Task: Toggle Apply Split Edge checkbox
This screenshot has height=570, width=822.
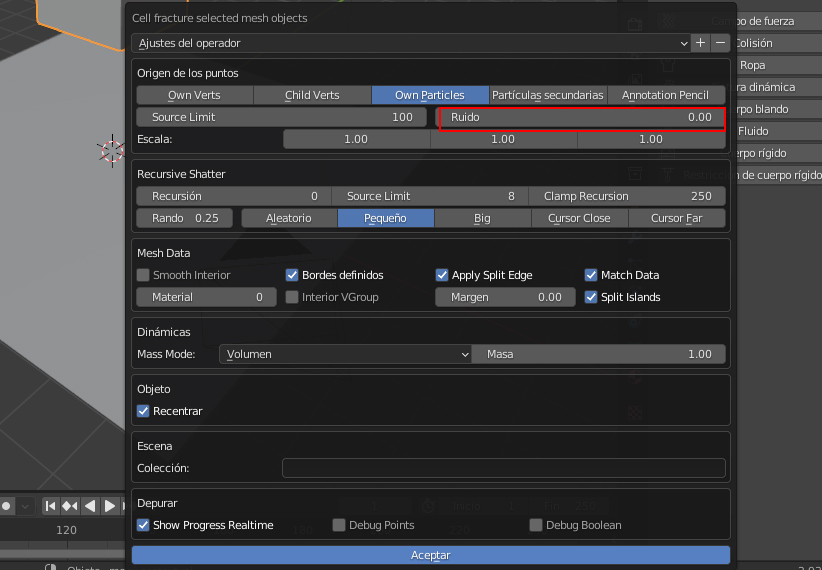Action: pyautogui.click(x=442, y=275)
